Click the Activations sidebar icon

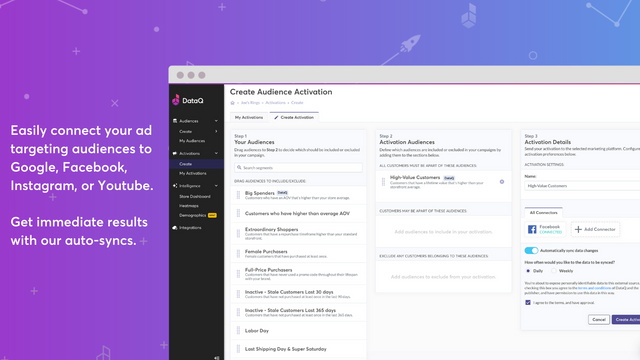pyautogui.click(x=175, y=153)
